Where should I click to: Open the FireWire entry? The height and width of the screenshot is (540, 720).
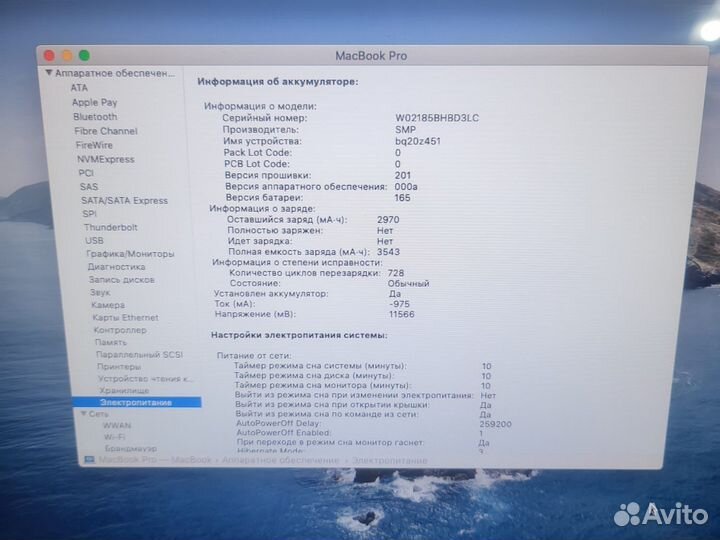[94, 145]
